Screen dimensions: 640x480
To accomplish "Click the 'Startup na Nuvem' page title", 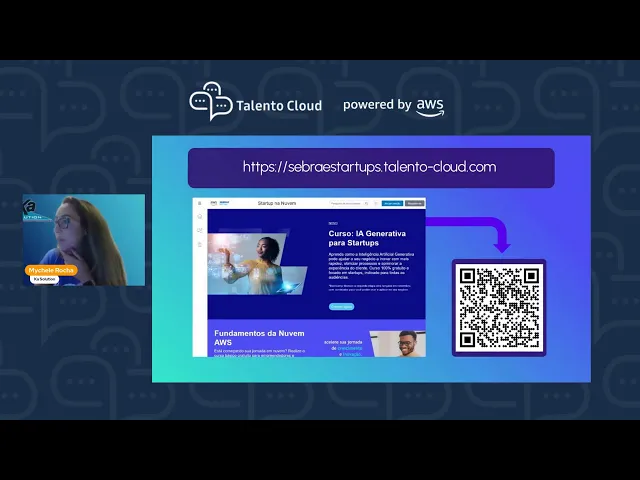I will pyautogui.click(x=277, y=203).
